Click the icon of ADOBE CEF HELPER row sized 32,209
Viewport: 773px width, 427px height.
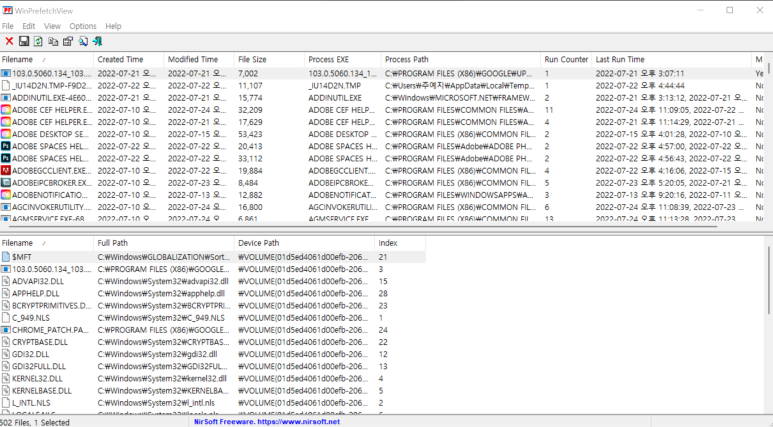[x=5, y=110]
